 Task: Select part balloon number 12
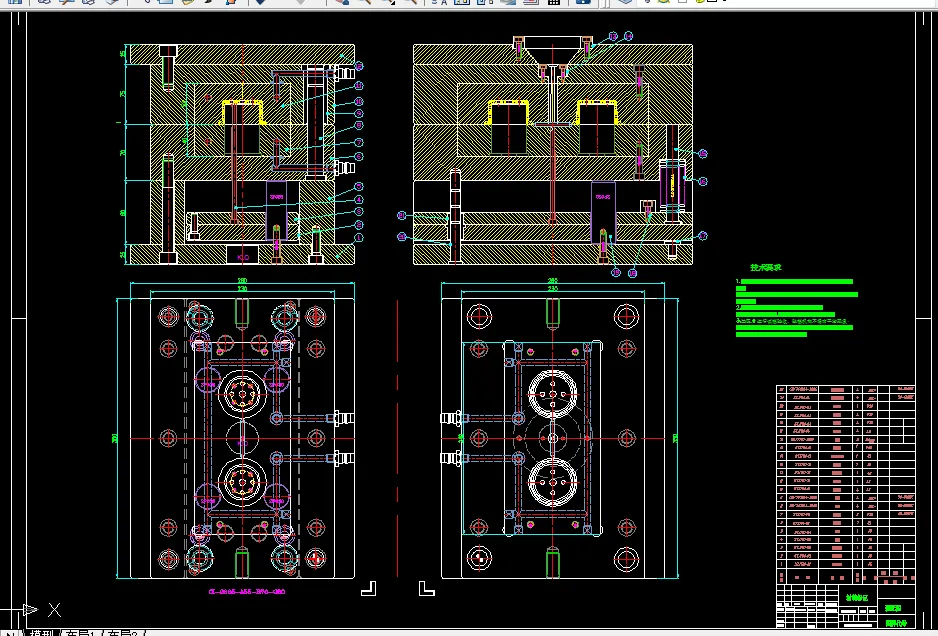point(359,66)
